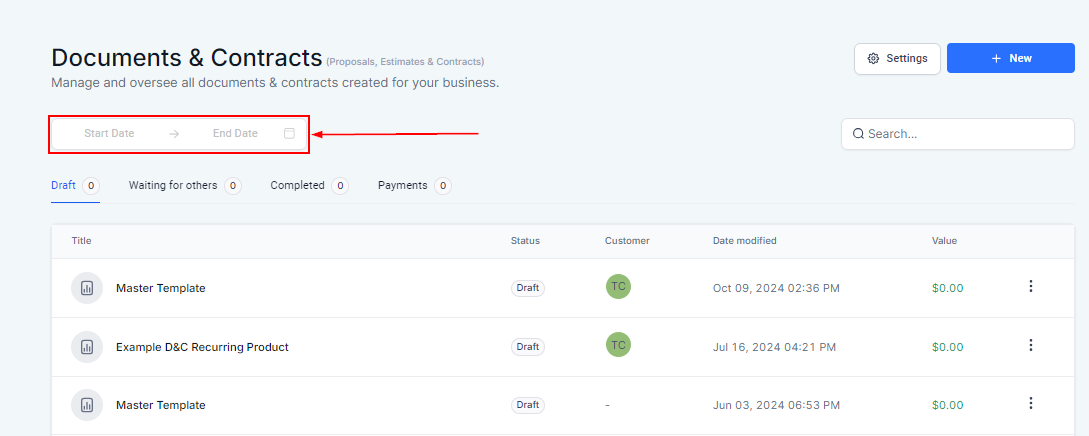Image resolution: width=1089 pixels, height=436 pixels.
Task: Click date Jun 03, 2024 06:53 PM
Action: [776, 405]
